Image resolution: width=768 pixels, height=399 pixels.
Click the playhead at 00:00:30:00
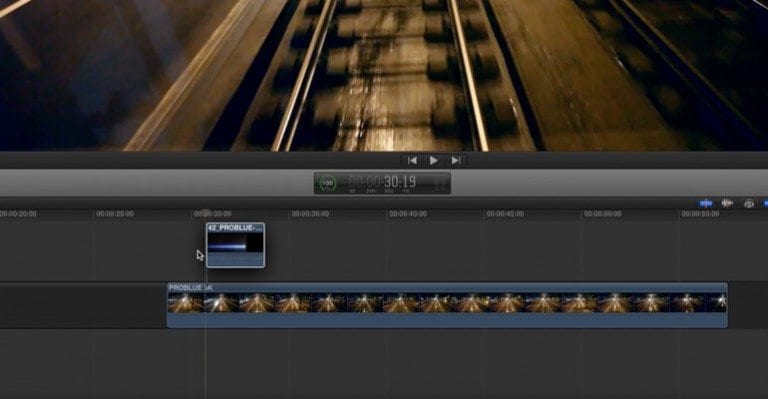tap(206, 213)
